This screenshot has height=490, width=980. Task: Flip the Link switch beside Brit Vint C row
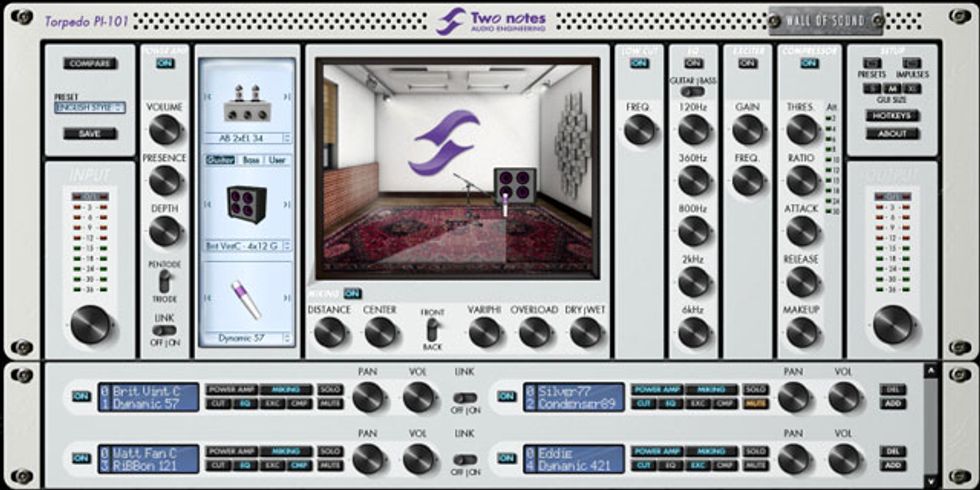[x=466, y=398]
